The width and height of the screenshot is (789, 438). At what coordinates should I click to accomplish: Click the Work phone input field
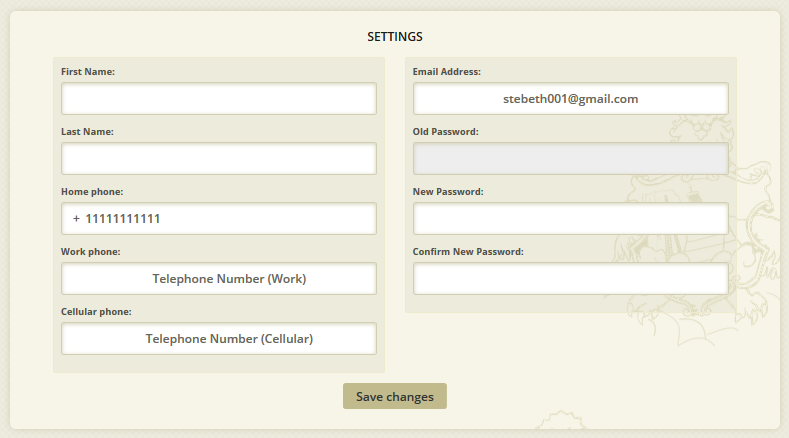point(219,278)
